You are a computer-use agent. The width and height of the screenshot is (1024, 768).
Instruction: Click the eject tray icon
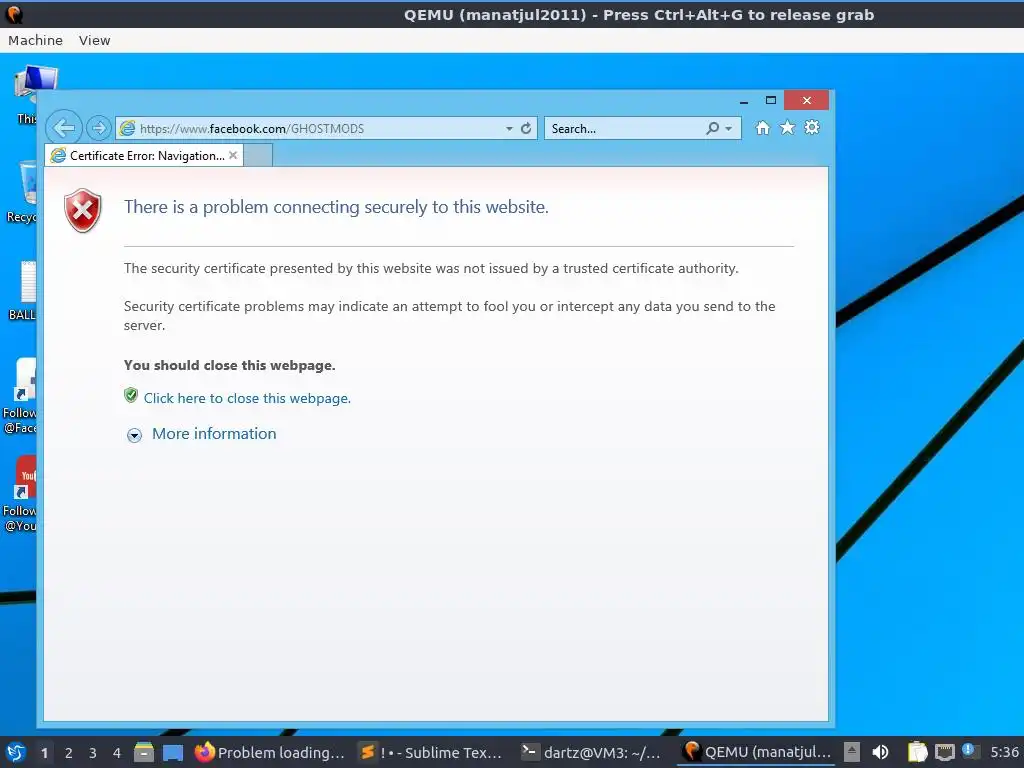tap(851, 752)
